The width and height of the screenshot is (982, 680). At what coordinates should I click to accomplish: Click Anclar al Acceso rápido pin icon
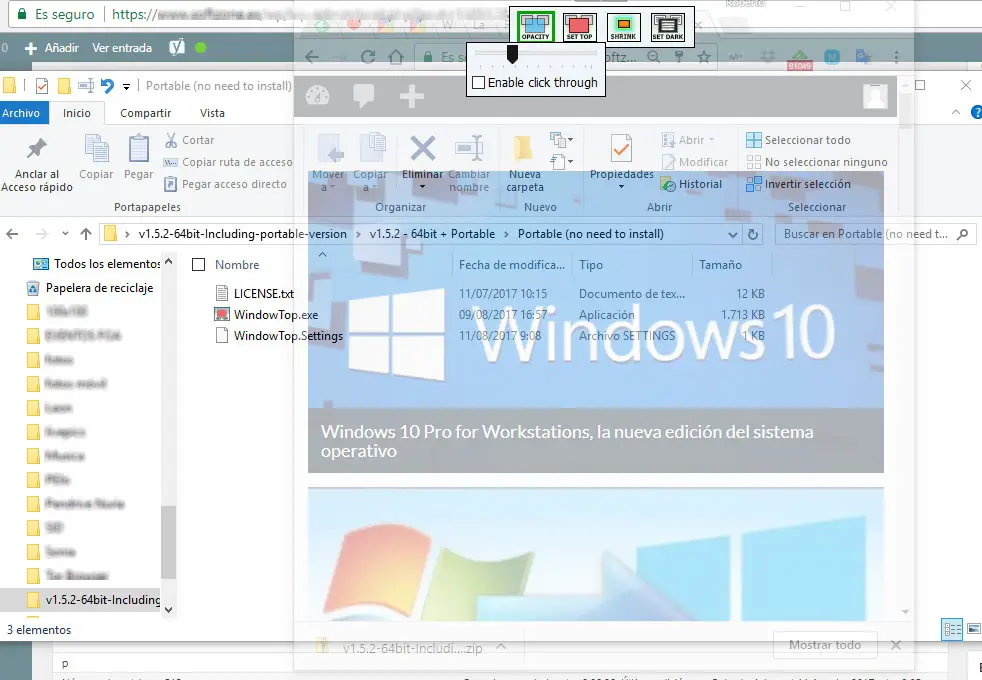click(36, 149)
